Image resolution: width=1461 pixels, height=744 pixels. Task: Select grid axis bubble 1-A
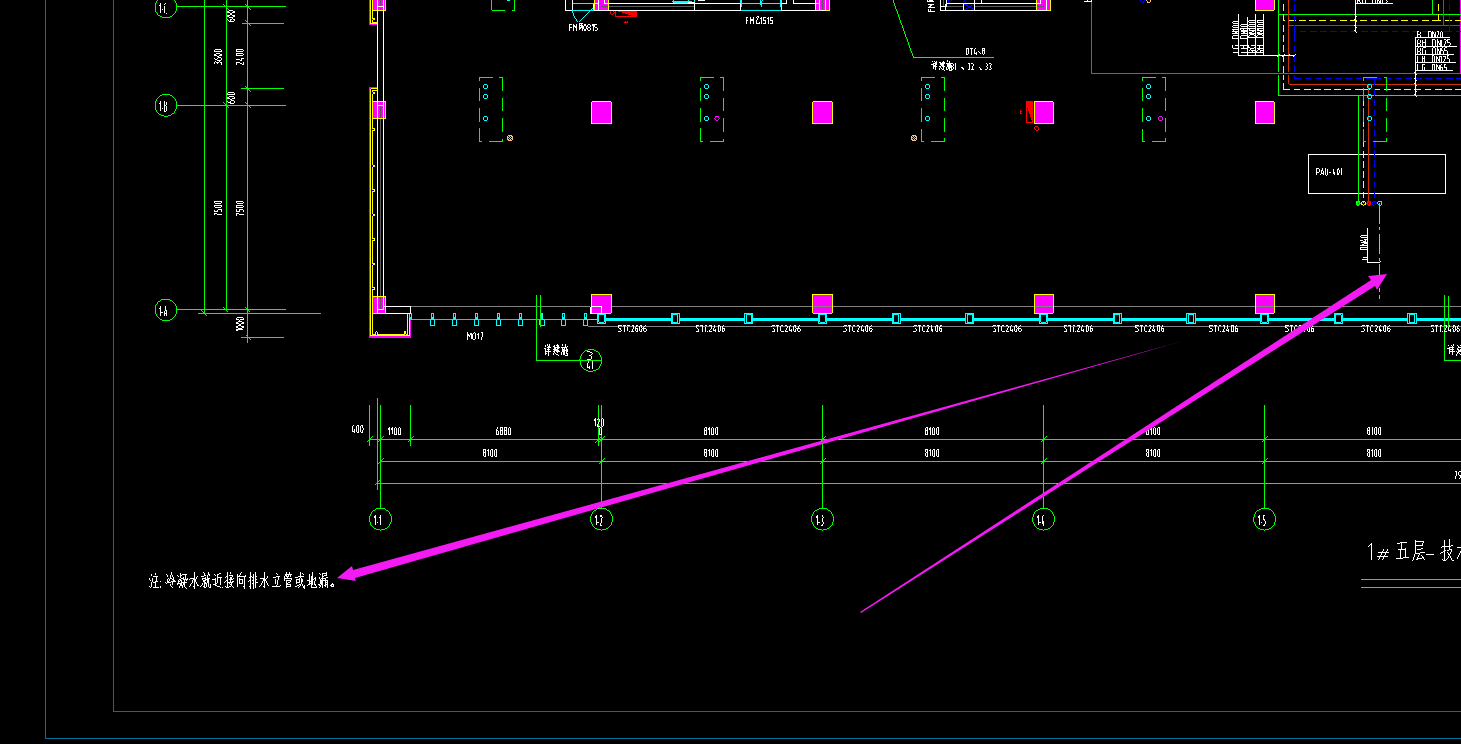coord(165,311)
